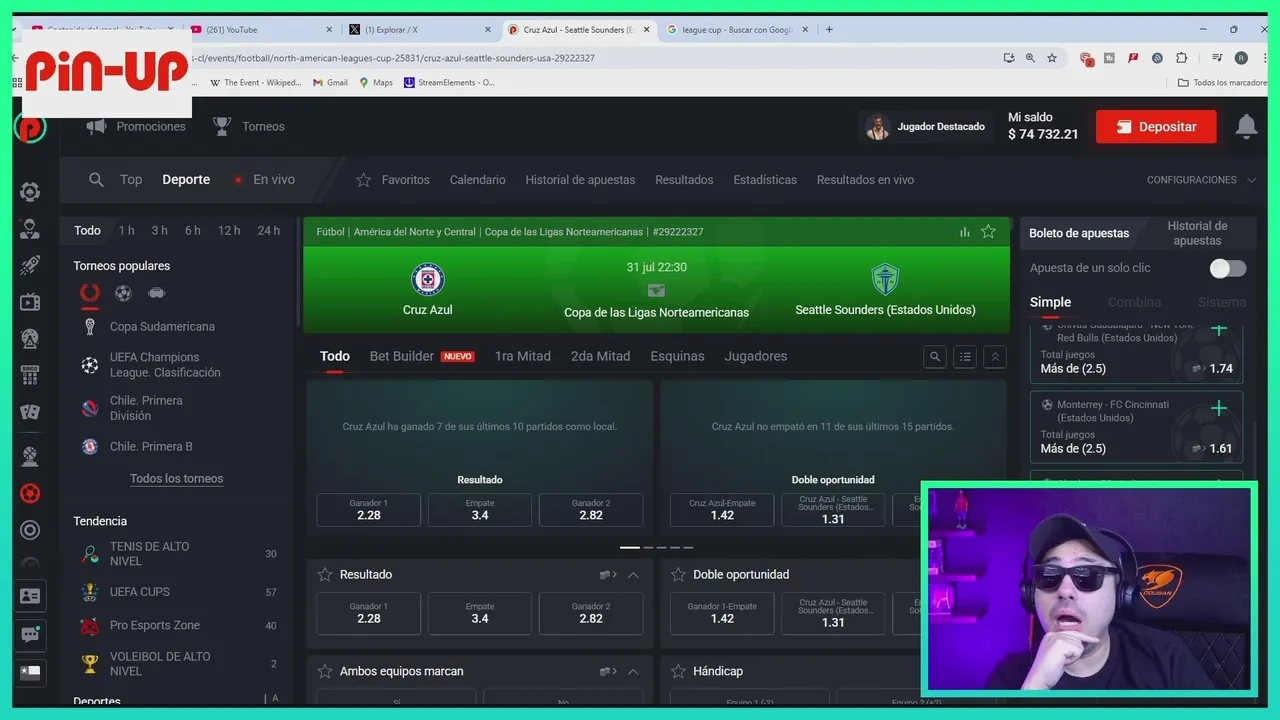The image size is (1280, 720).
Task: Select Ganador 1 odds 2.28 in Resultado section
Action: pos(368,613)
